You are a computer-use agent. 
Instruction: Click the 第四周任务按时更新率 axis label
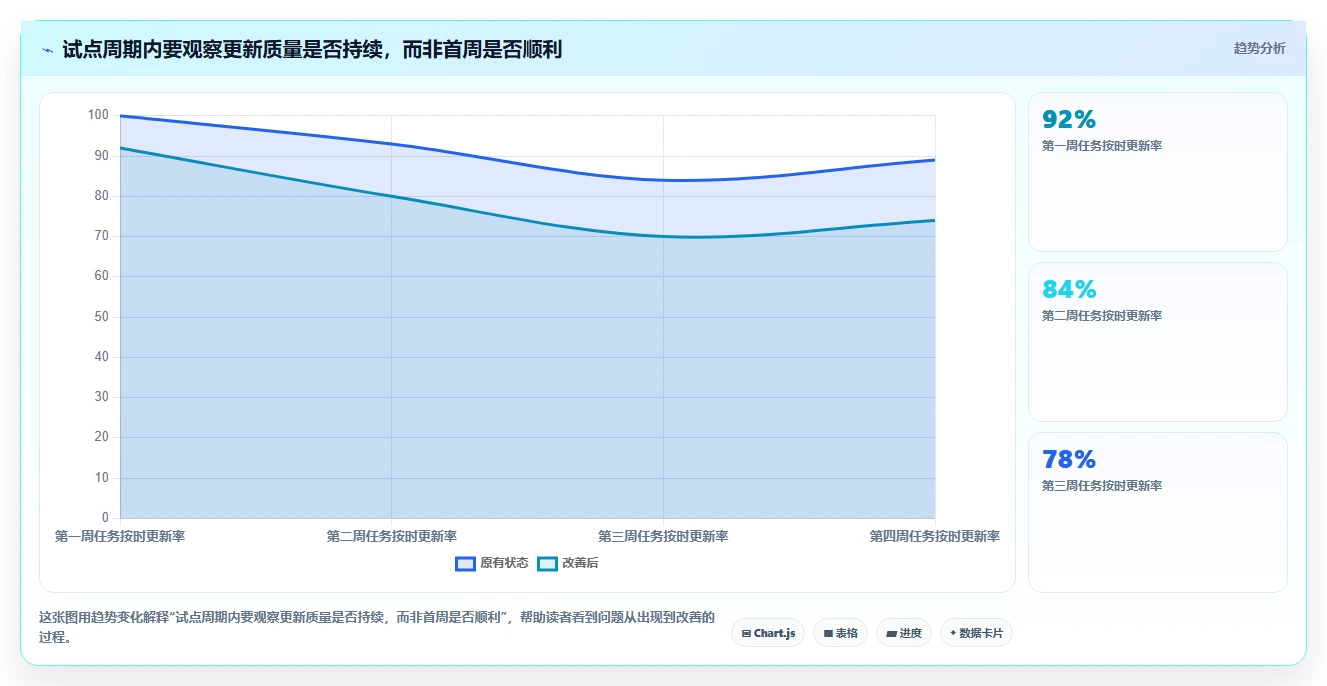click(x=934, y=536)
